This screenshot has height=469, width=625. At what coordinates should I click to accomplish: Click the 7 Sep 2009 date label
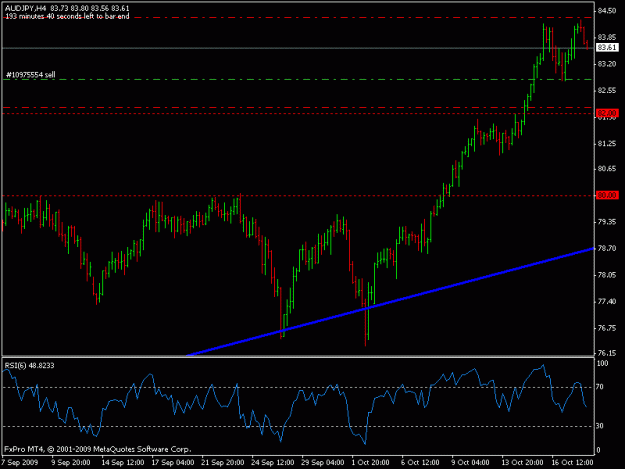point(20,462)
